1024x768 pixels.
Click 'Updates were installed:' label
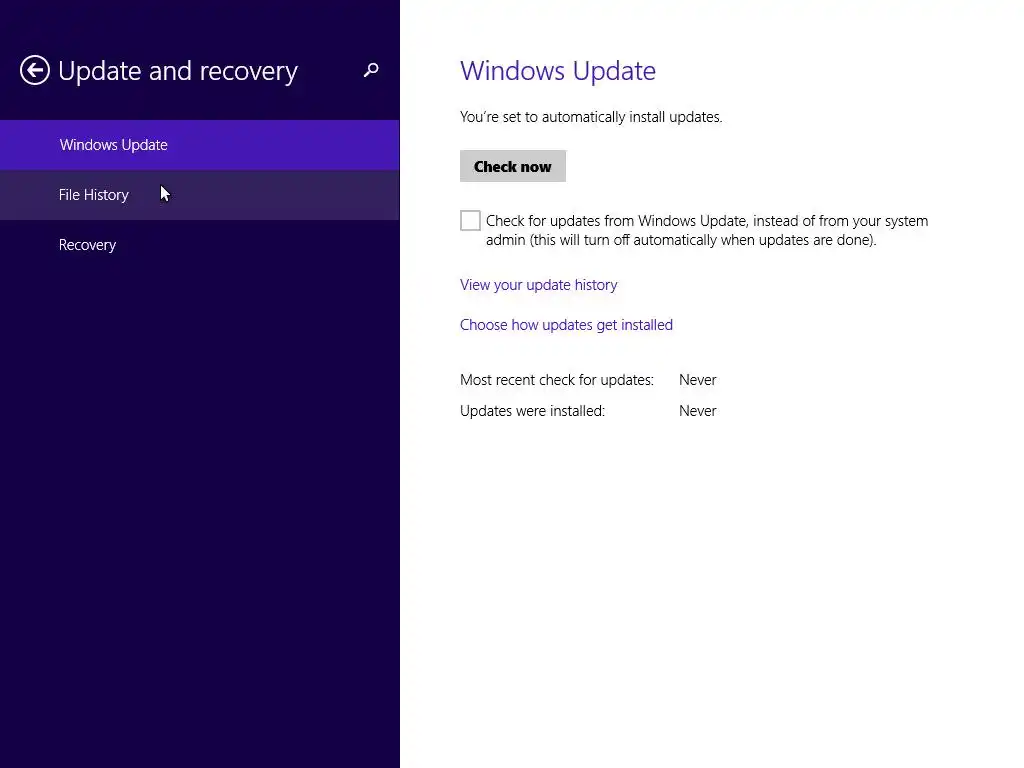coord(532,411)
